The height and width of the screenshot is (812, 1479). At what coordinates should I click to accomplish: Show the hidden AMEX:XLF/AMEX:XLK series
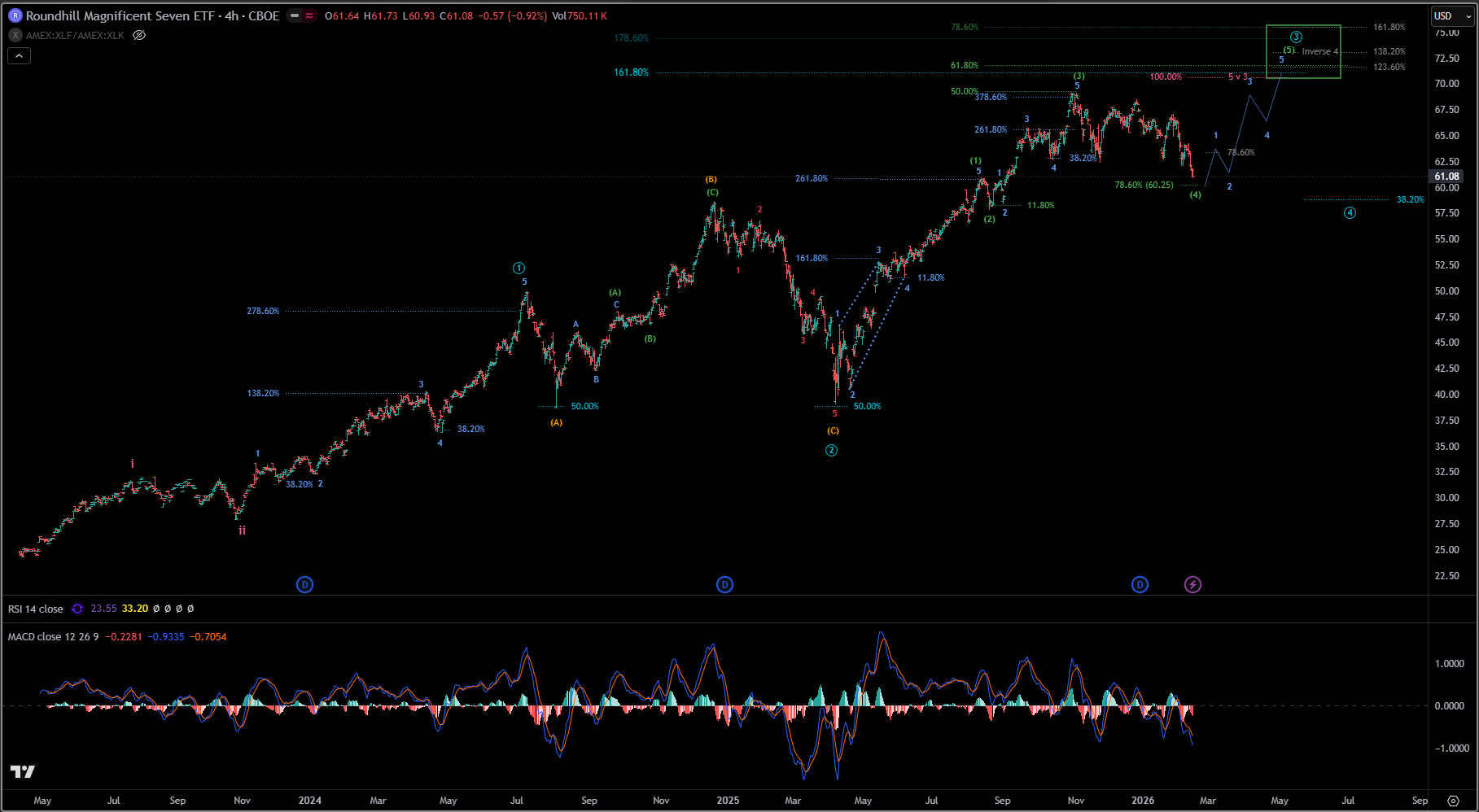pyautogui.click(x=139, y=35)
